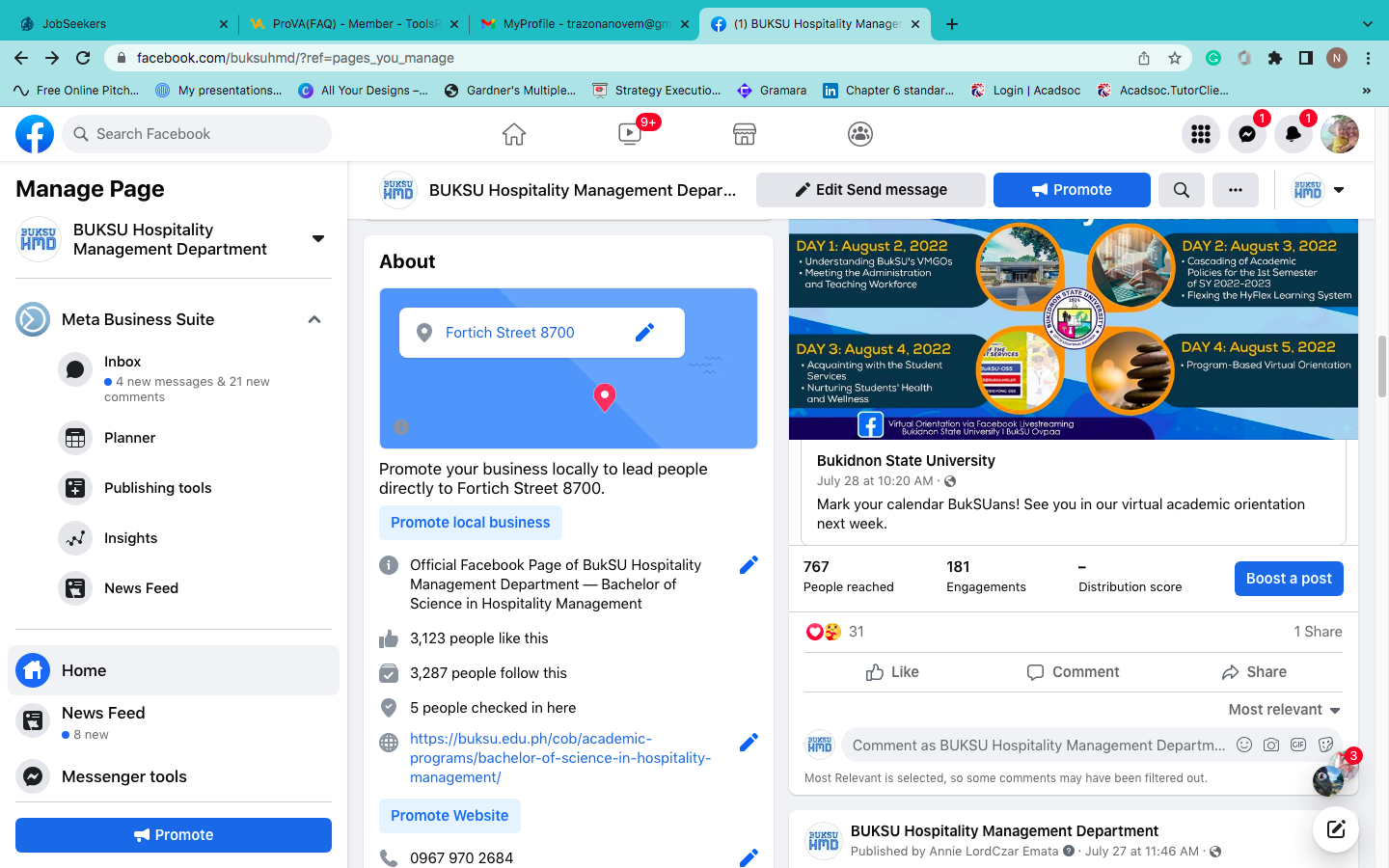Click the Search Facebook field
The width and height of the screenshot is (1389, 868).
197,134
